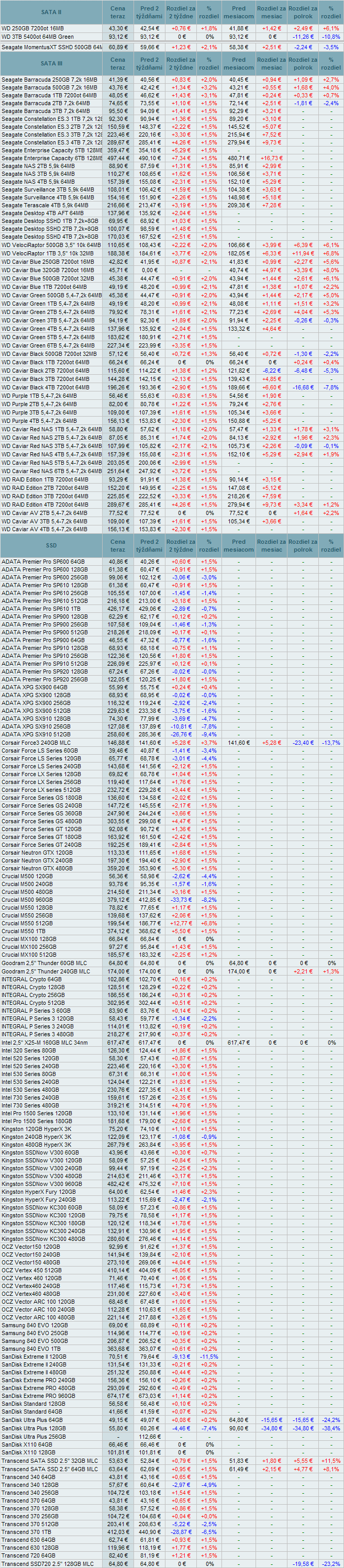
Task: Select half-year difference +11,94 € for VelociRaptor 1TB
Action: click(303, 253)
